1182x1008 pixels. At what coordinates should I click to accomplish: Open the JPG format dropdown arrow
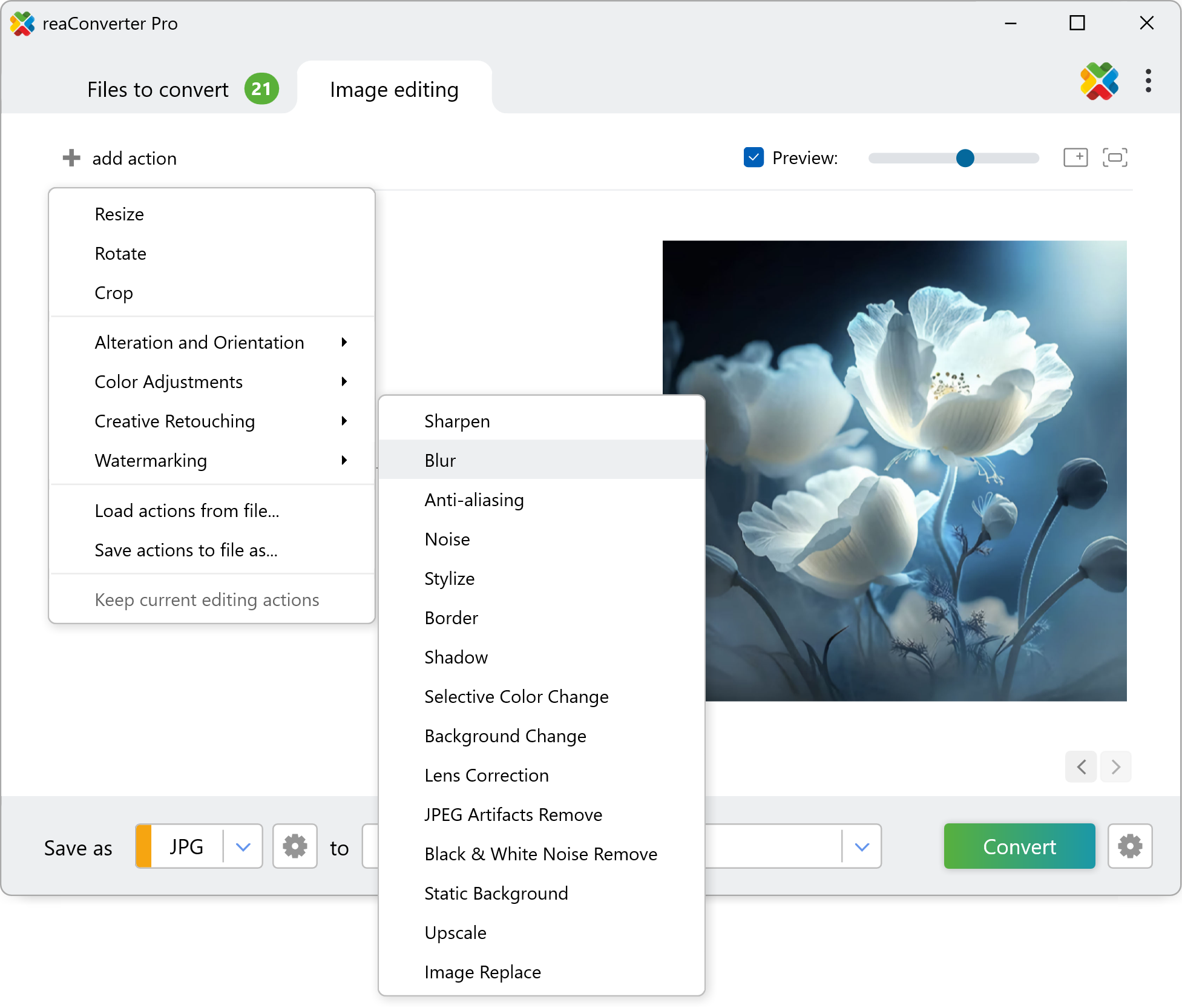243,846
